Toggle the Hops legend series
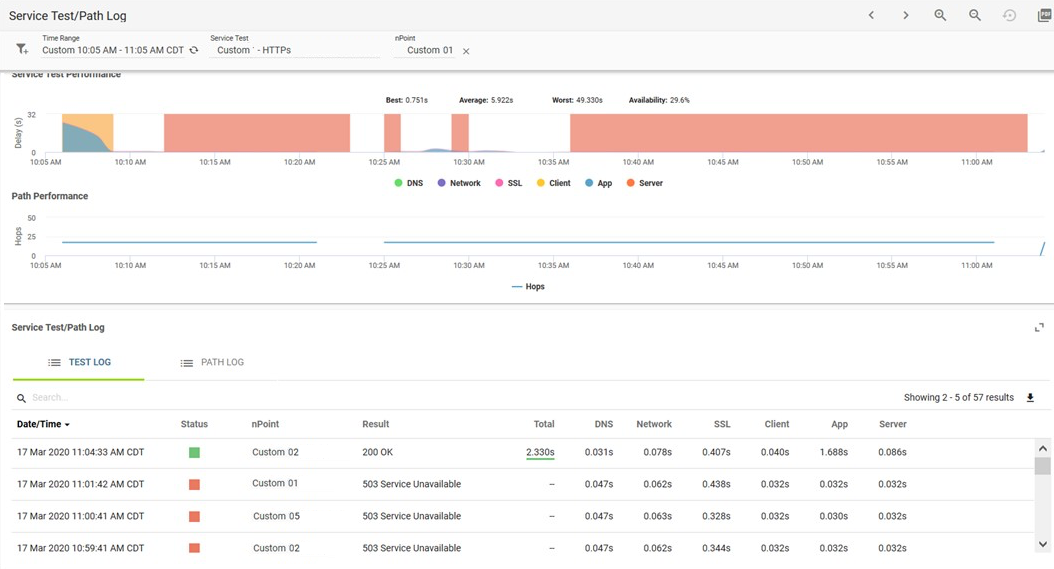1054x569 pixels. (528, 287)
